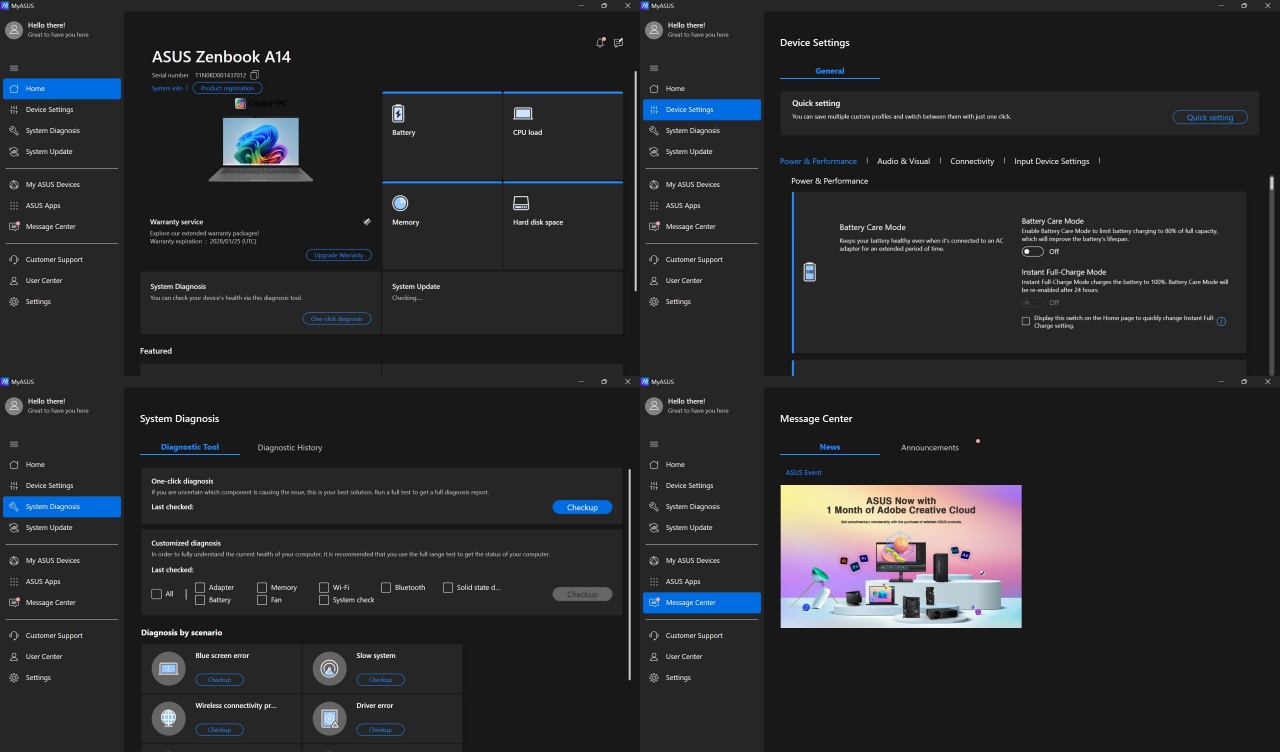The image size is (1280, 752).
Task: Run the blue Checkup for One-click diagnosis
Action: tap(582, 507)
